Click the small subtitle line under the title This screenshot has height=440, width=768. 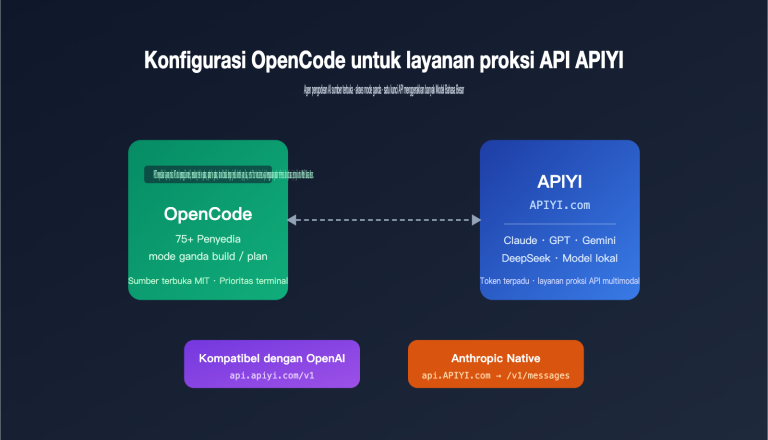(x=384, y=90)
